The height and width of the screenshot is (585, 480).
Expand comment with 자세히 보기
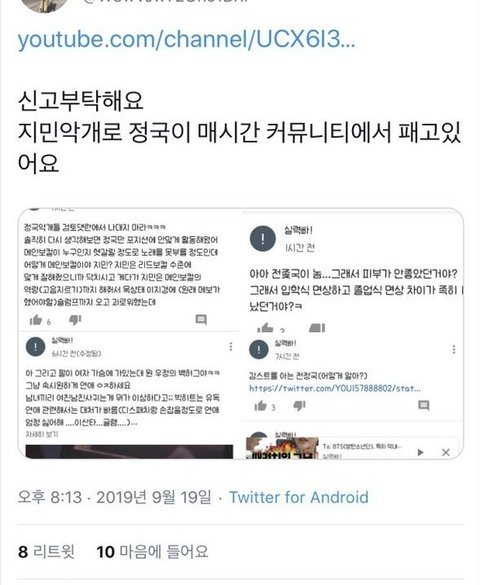point(42,434)
